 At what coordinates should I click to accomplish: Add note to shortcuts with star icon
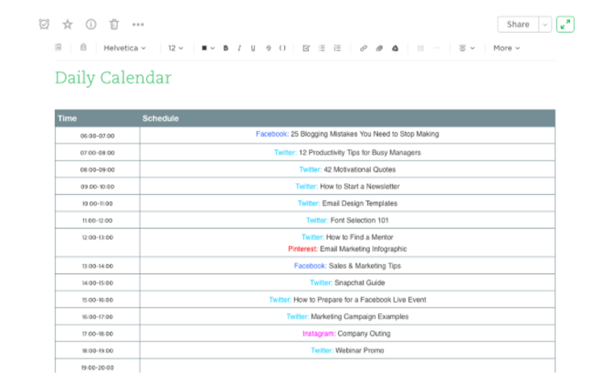pos(68,25)
